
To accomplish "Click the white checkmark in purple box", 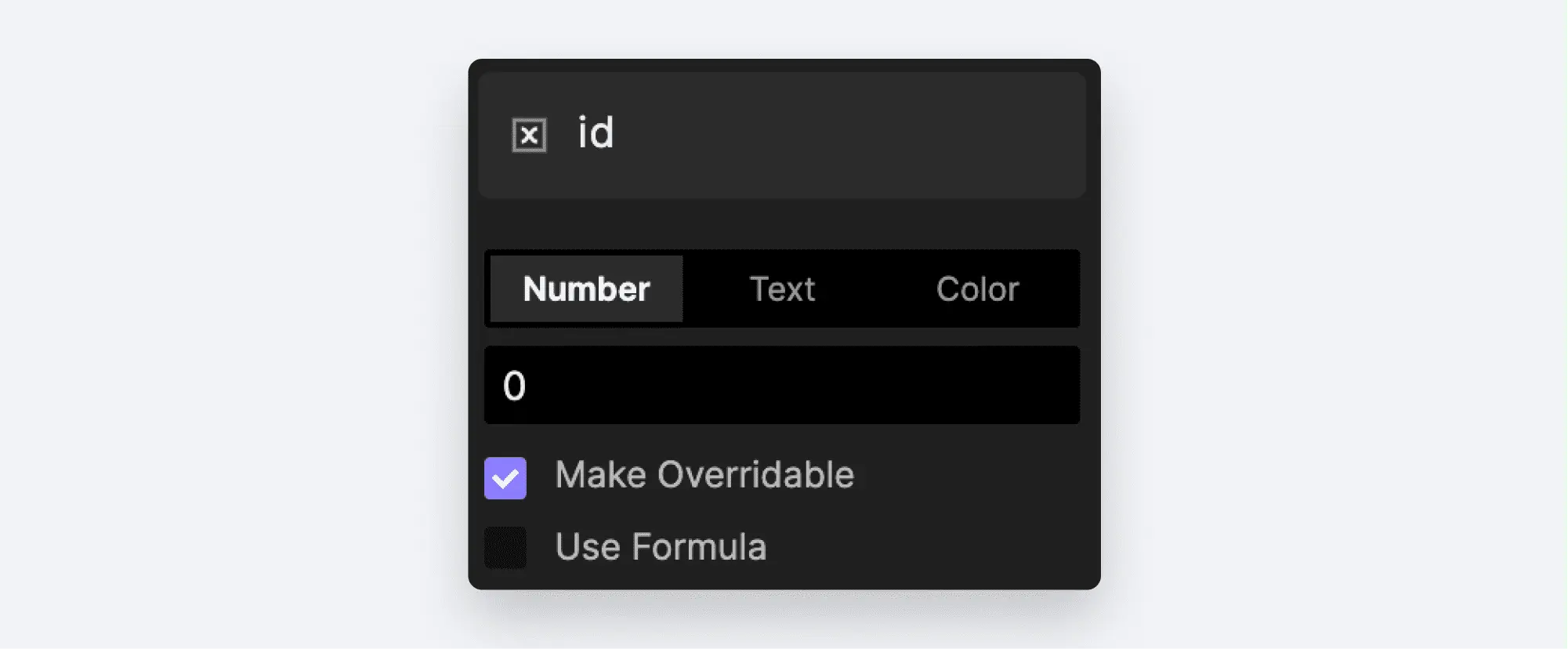I will click(x=505, y=478).
